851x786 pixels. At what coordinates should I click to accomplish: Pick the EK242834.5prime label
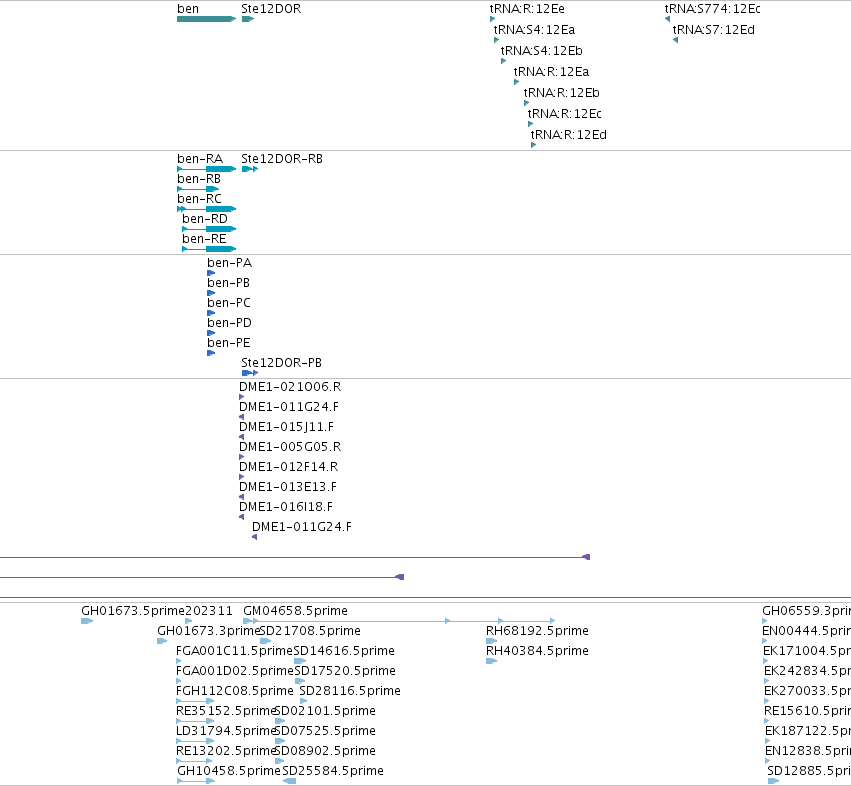[807, 671]
